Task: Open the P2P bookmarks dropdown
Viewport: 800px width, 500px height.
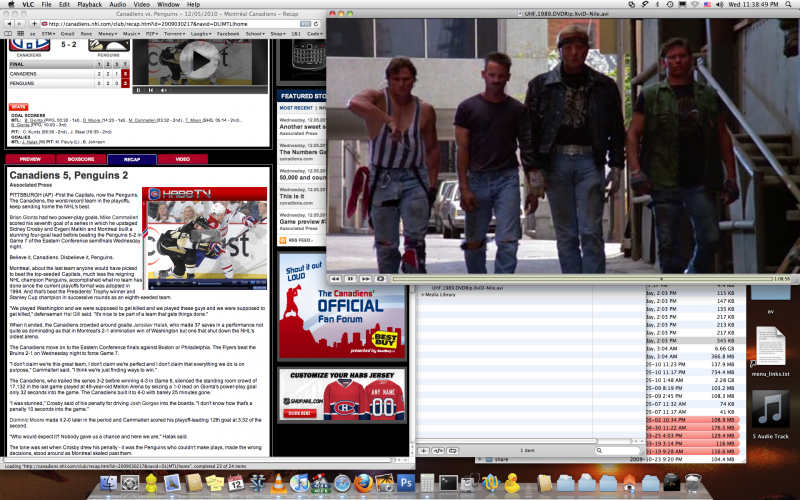Action: pyautogui.click(x=152, y=34)
